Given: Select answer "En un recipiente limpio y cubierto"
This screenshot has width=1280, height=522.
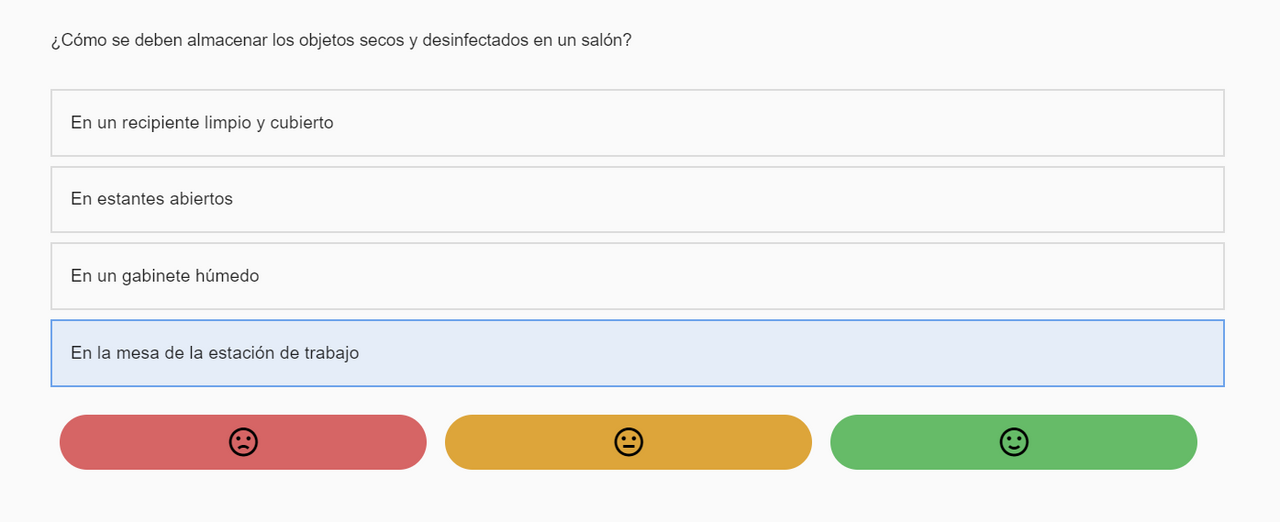Looking at the screenshot, I should pyautogui.click(x=637, y=123).
